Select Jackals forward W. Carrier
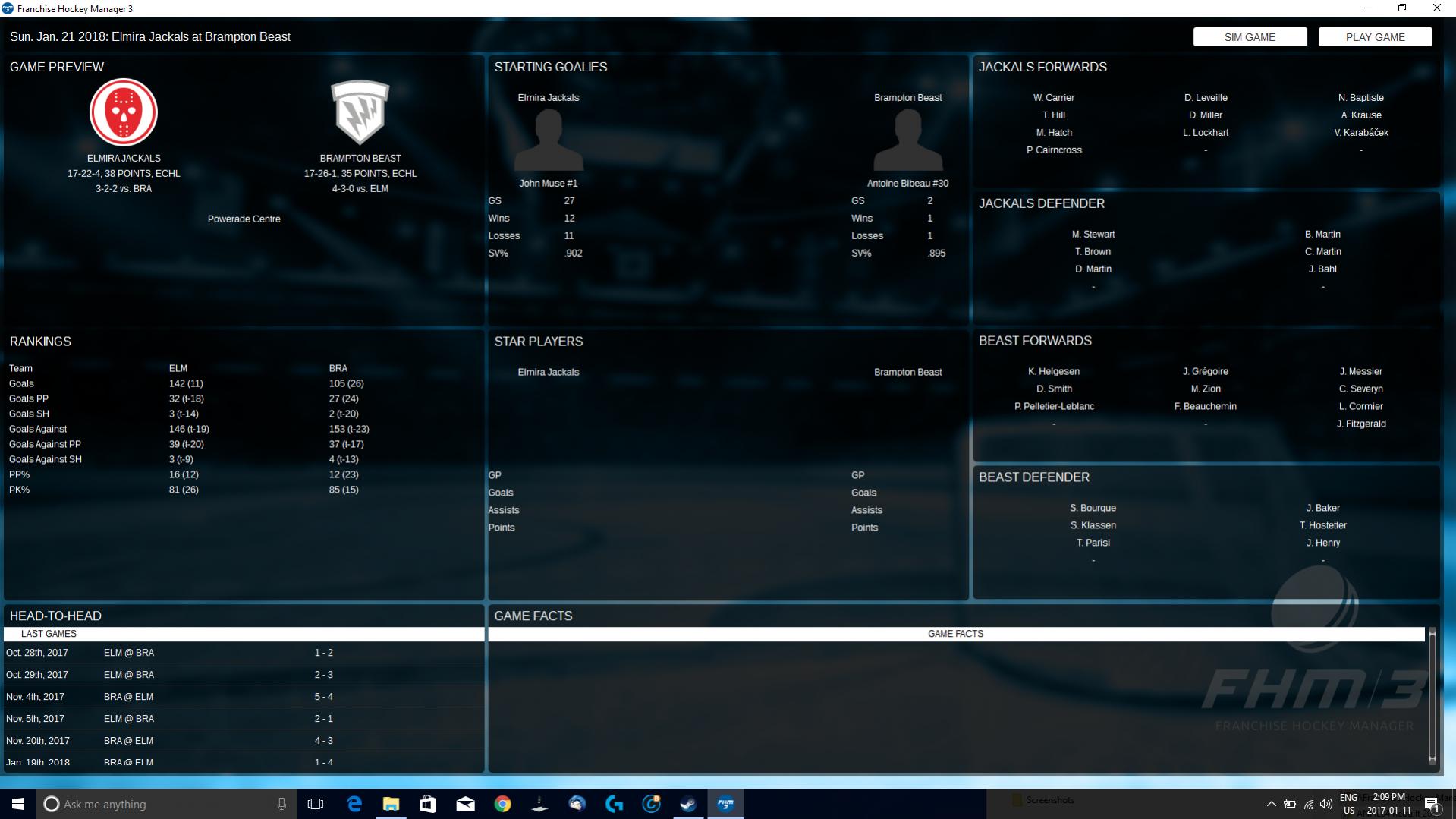1456x819 pixels. [1054, 98]
